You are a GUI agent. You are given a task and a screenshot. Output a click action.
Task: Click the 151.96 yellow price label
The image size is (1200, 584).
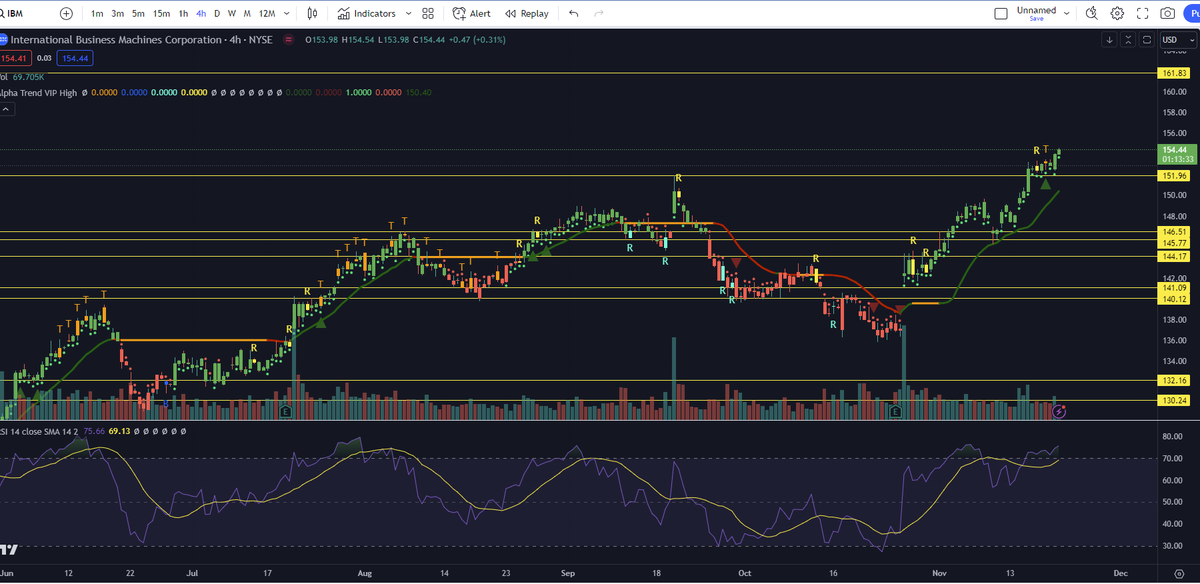1173,176
